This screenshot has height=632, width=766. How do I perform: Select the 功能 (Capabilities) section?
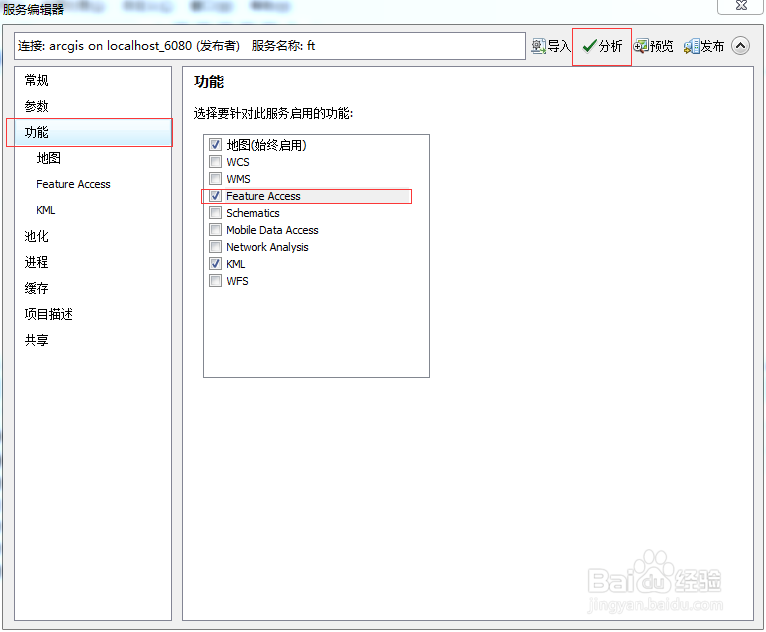[93, 132]
